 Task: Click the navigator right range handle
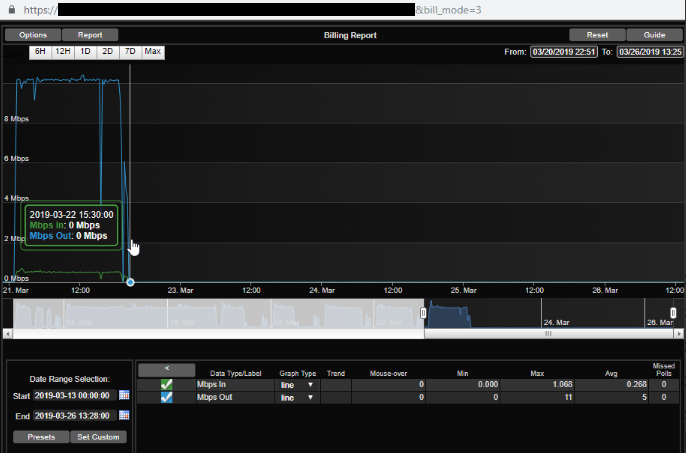[x=673, y=313]
